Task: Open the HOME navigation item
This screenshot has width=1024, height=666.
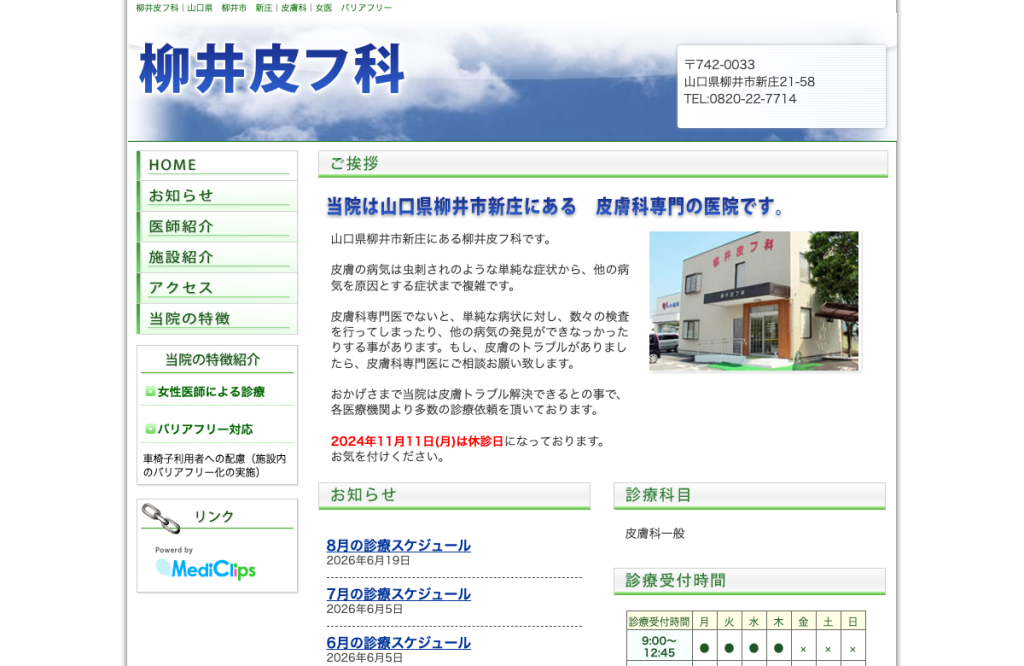Action: coord(217,165)
